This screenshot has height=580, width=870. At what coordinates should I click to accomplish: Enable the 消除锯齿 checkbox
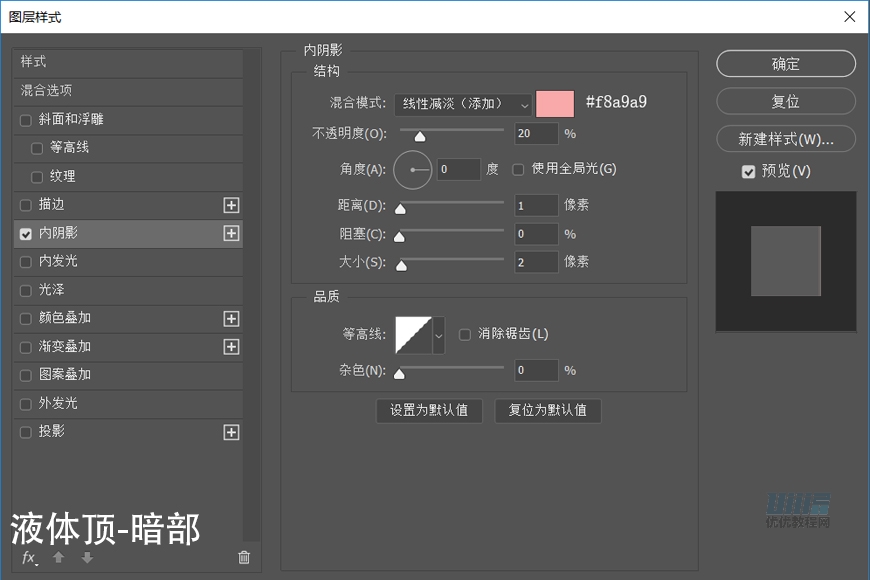point(464,335)
